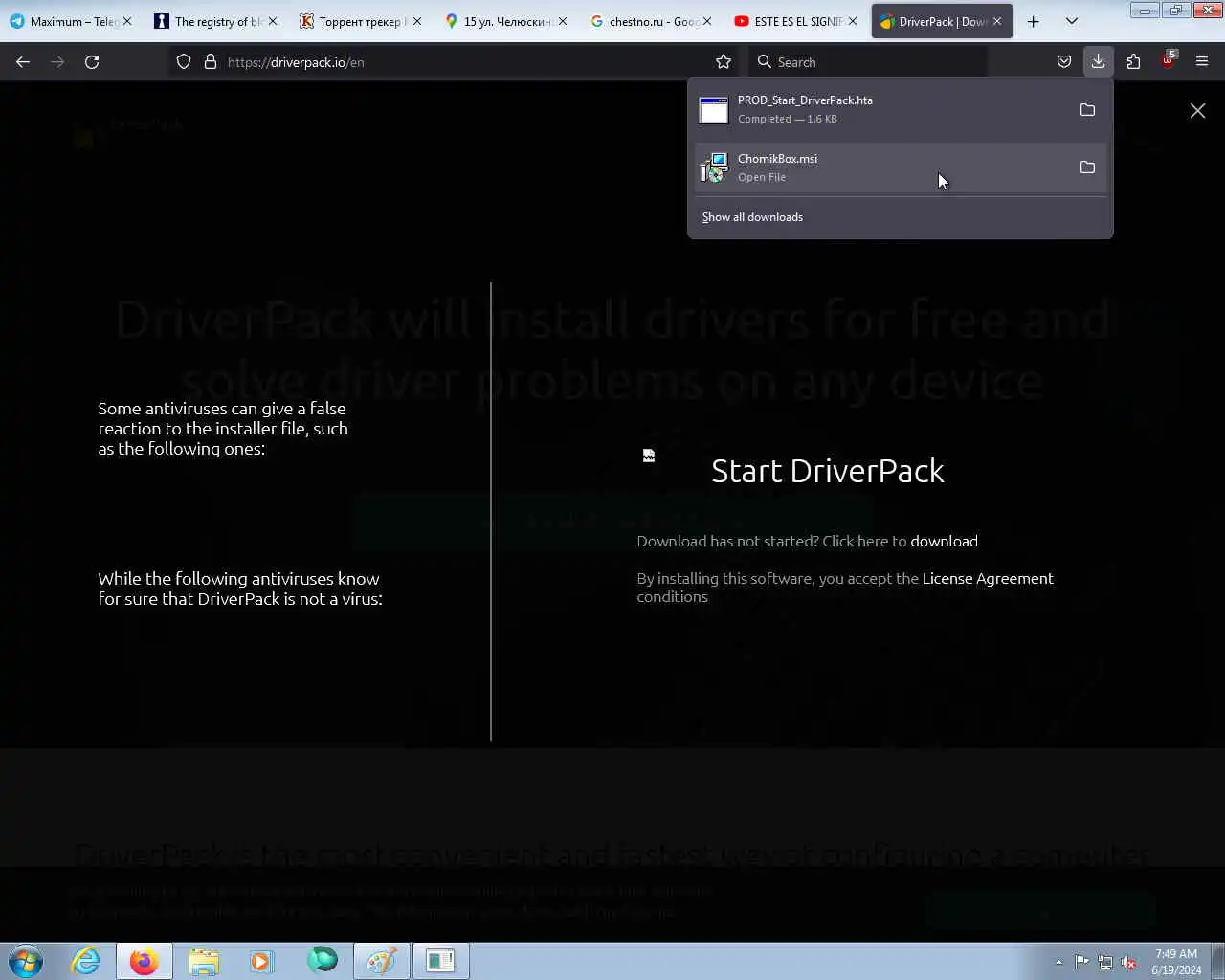Select Firefox in the taskbar
Screen dimensions: 1225x980
(145, 961)
